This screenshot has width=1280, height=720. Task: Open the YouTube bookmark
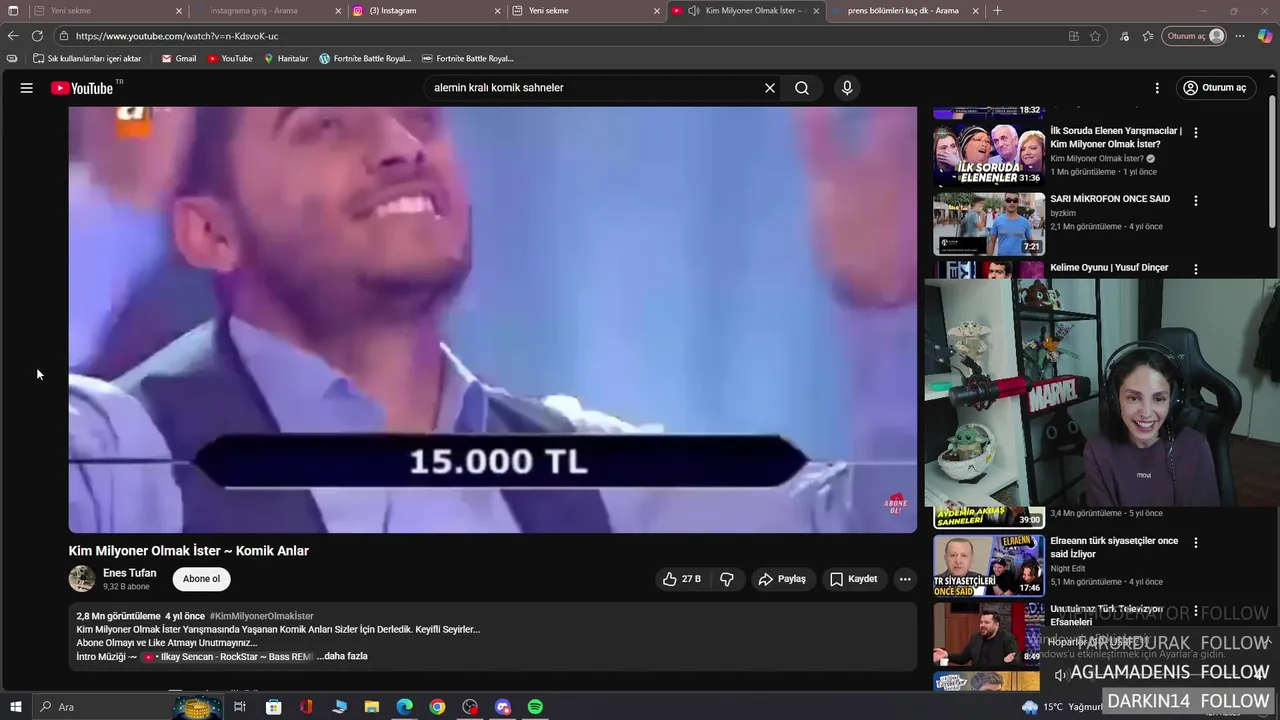click(230, 58)
